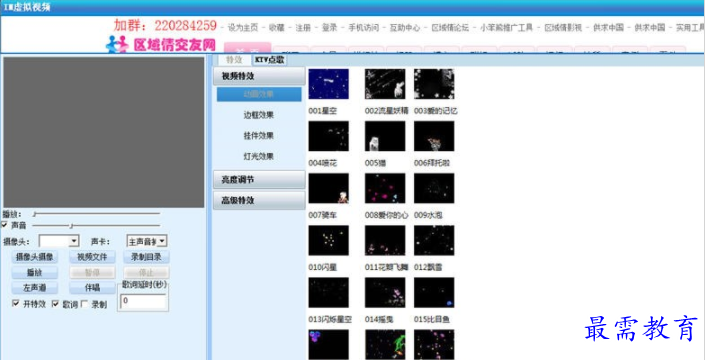Click the 注册 register link

(x=303, y=27)
